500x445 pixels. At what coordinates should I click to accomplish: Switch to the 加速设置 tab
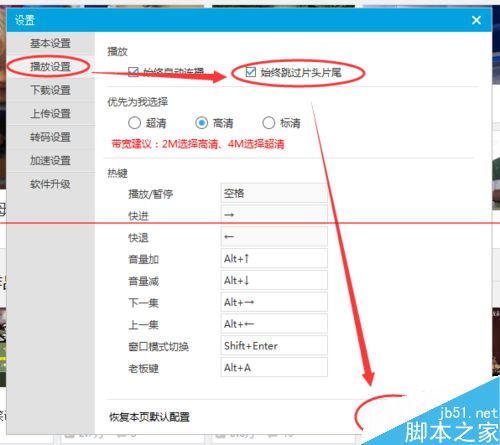tap(50, 160)
